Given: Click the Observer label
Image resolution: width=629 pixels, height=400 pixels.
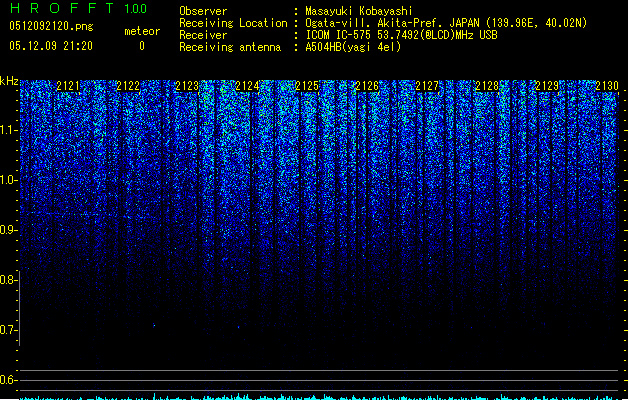Looking at the screenshot, I should pos(203,11).
